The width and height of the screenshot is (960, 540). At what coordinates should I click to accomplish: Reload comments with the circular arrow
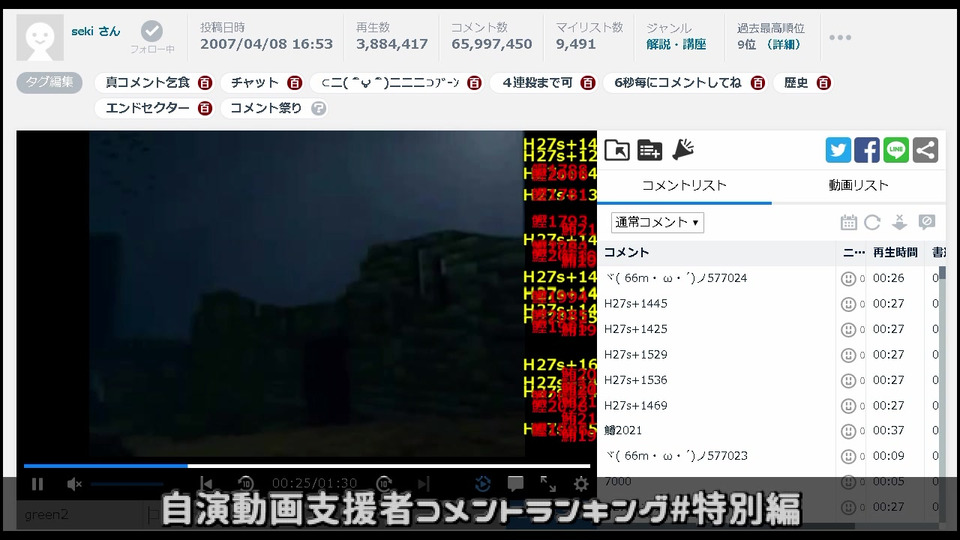[x=872, y=222]
